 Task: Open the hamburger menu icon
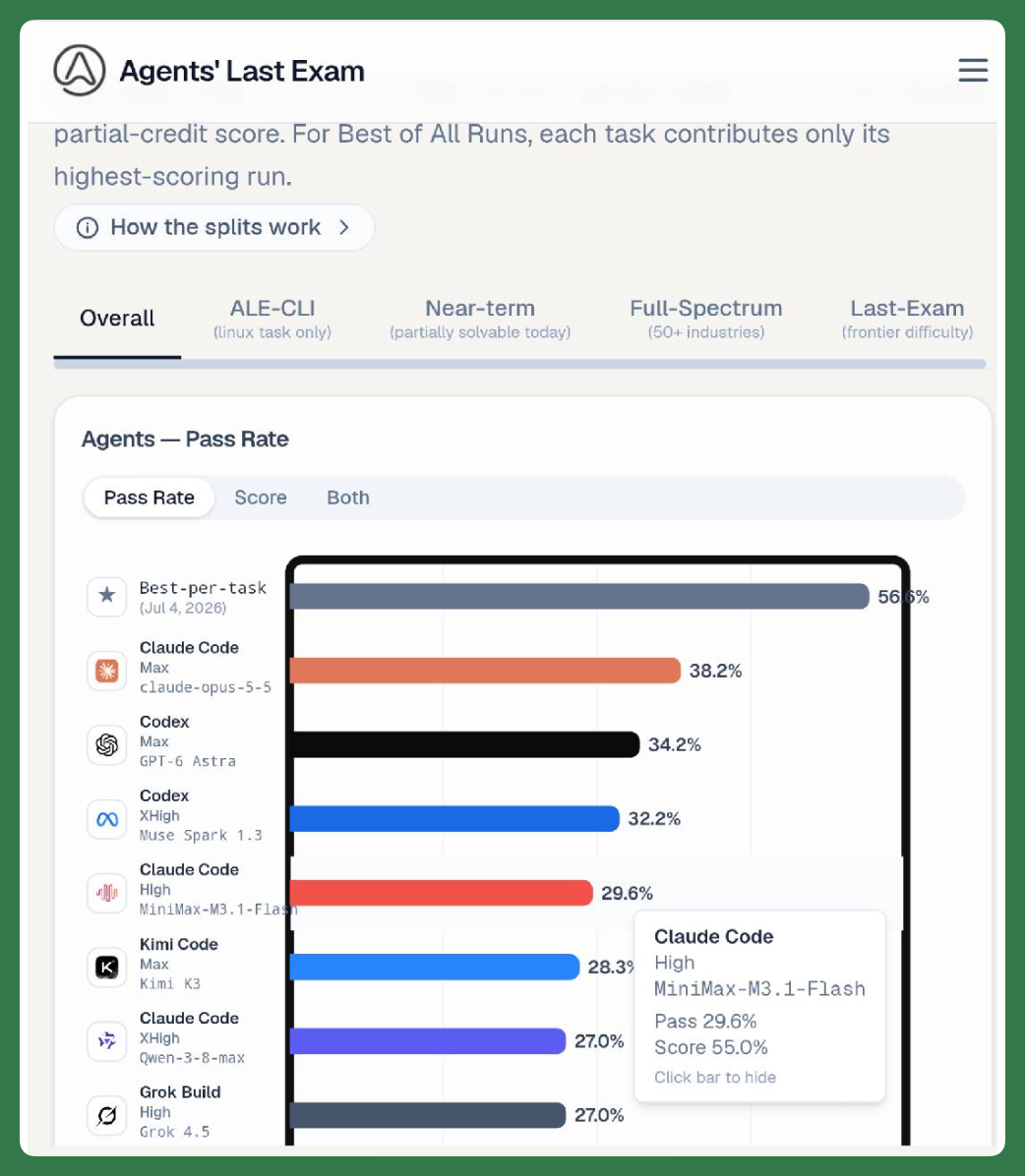tap(973, 71)
